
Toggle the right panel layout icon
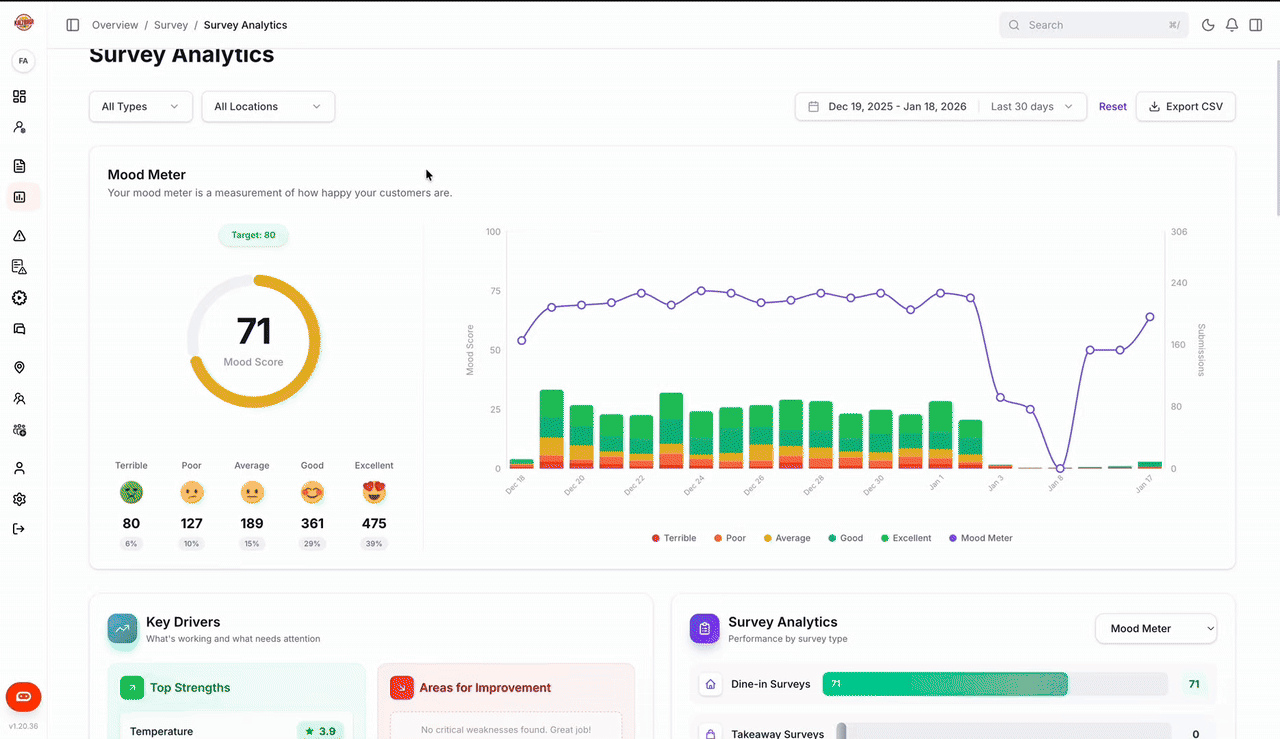click(1255, 24)
